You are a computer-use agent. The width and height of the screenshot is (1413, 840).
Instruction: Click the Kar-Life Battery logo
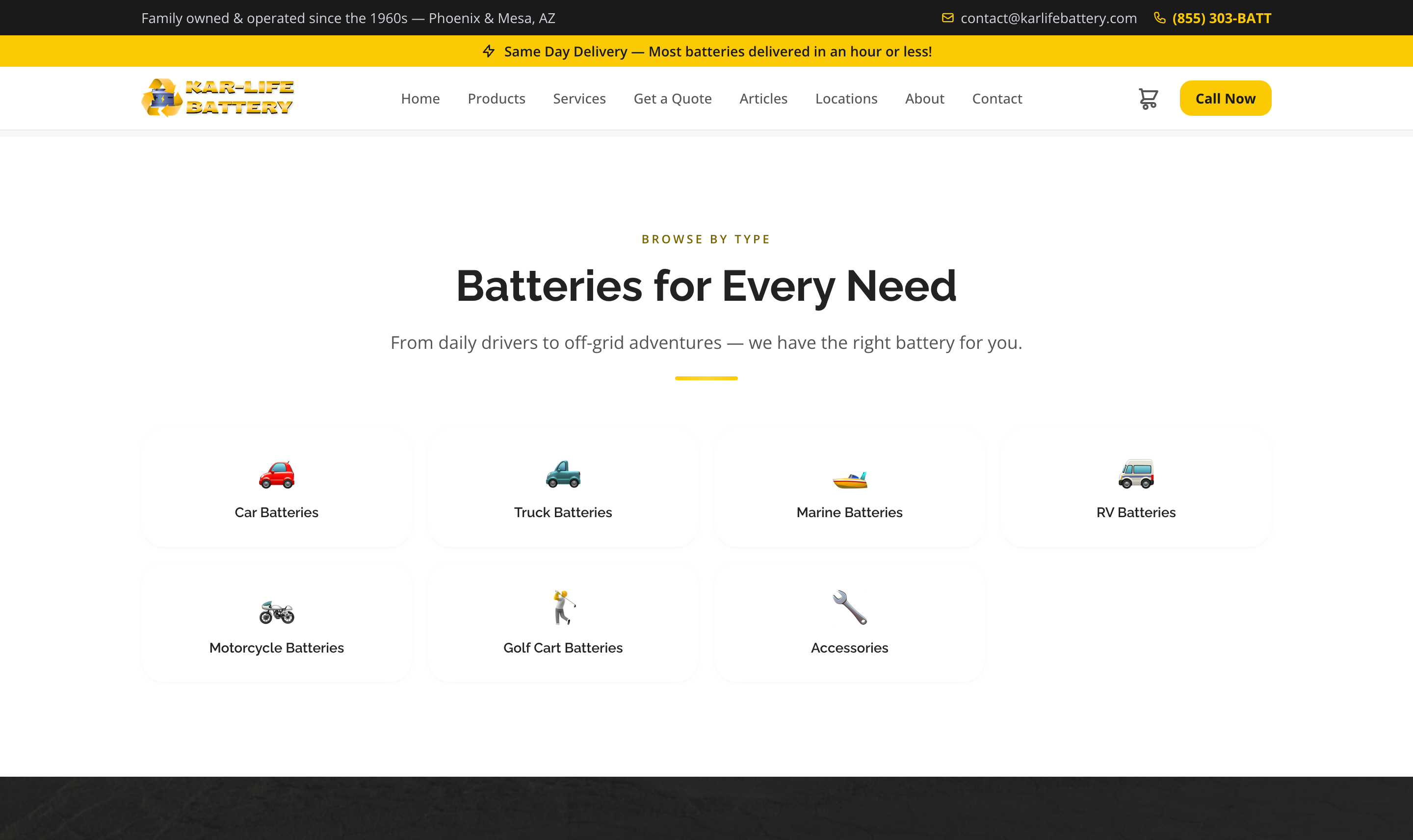[218, 97]
